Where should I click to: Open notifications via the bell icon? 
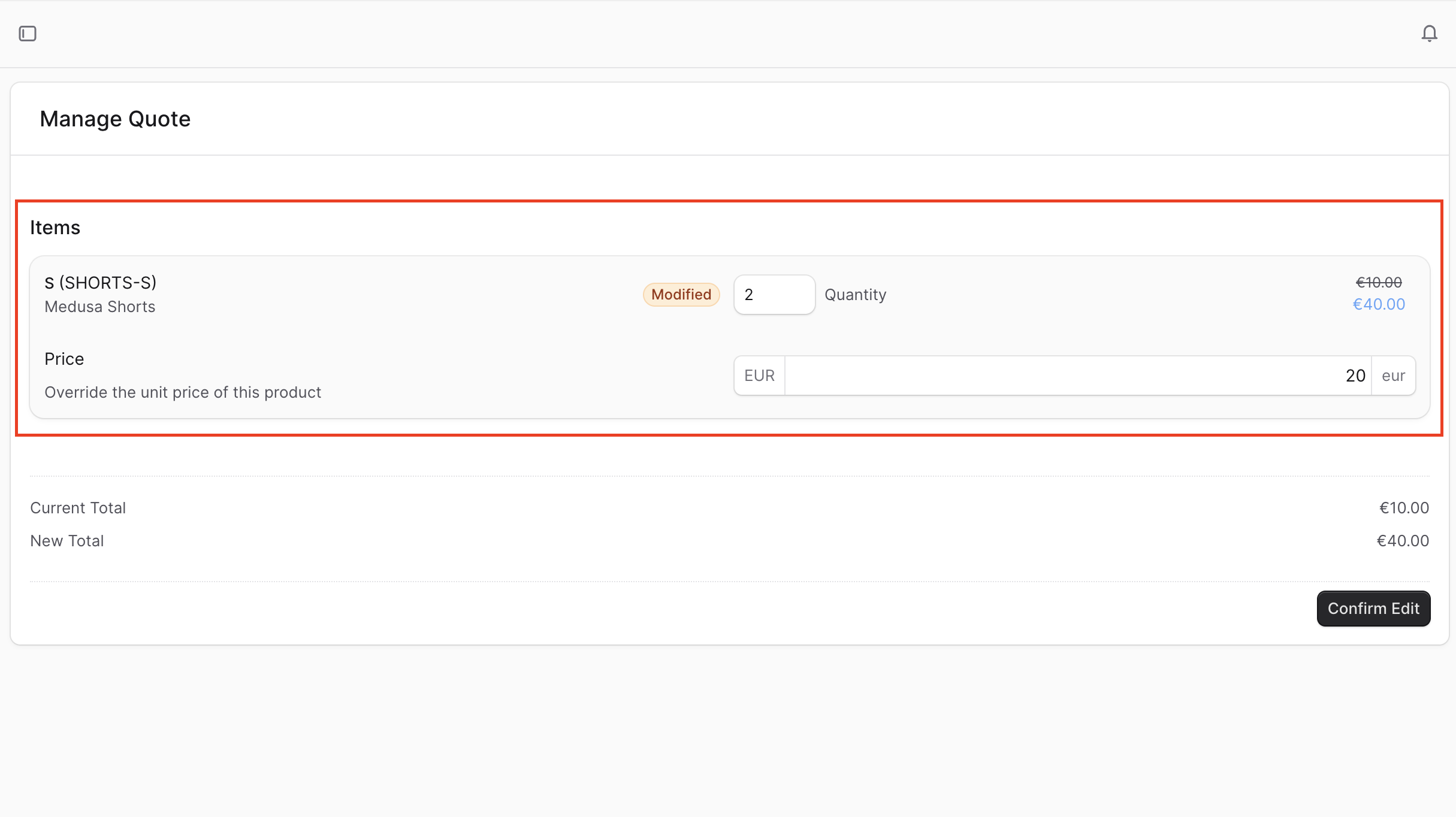pos(1429,34)
